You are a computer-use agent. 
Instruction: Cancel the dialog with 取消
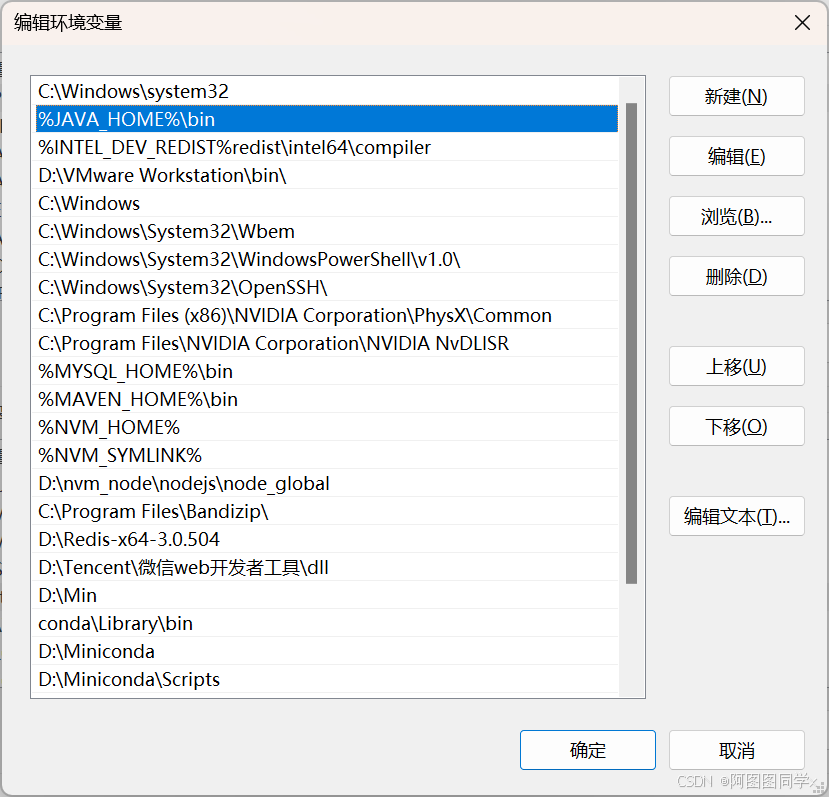pos(736,749)
